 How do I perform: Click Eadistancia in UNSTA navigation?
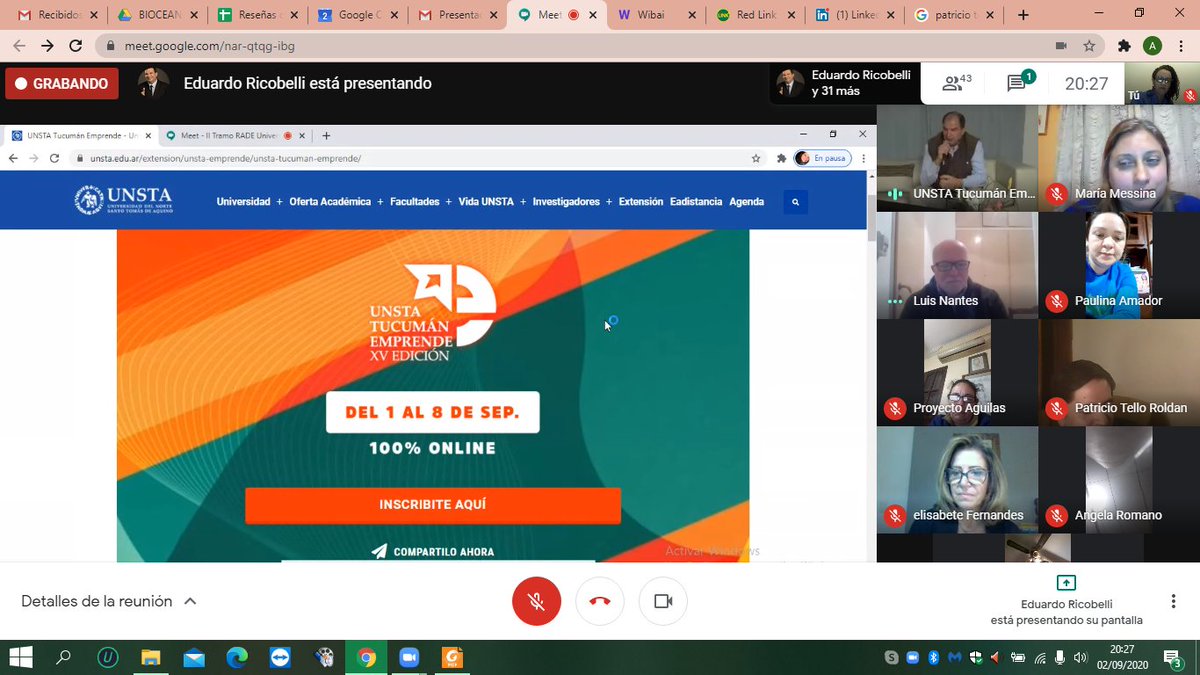(696, 202)
